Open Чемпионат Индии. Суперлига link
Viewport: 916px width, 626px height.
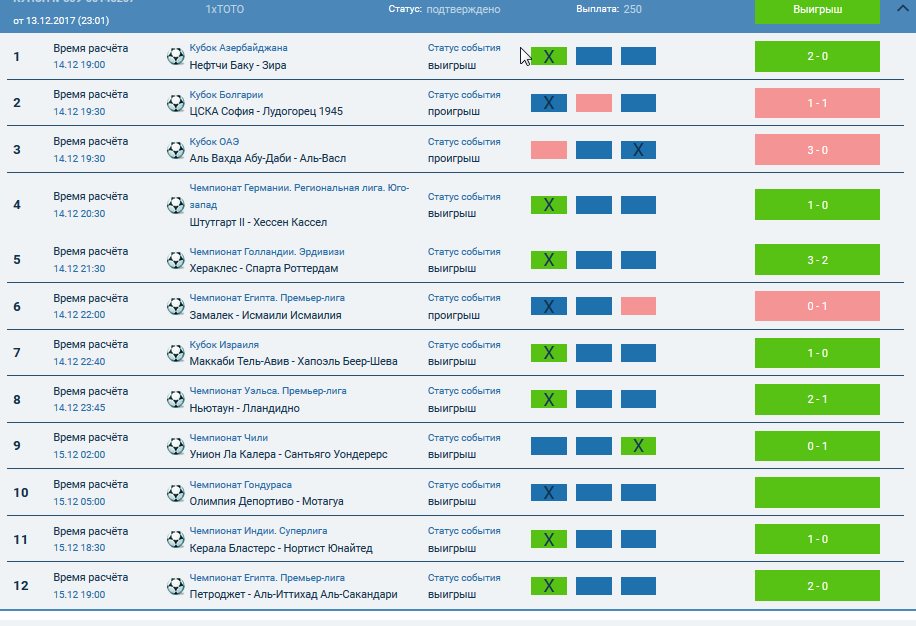tap(258, 531)
